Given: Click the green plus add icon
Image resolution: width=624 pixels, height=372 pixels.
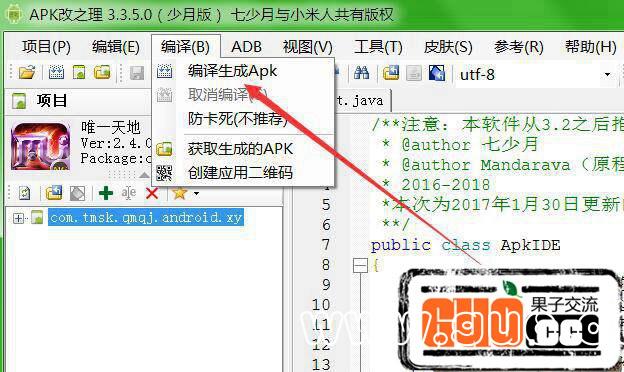Looking at the screenshot, I should (106, 193).
